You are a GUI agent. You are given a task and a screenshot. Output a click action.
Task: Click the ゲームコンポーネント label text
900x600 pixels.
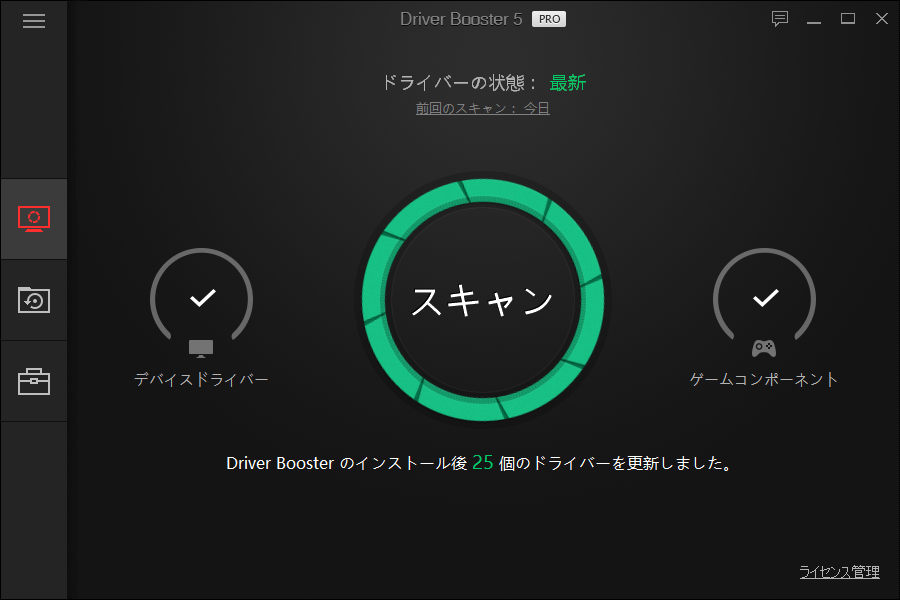click(764, 380)
